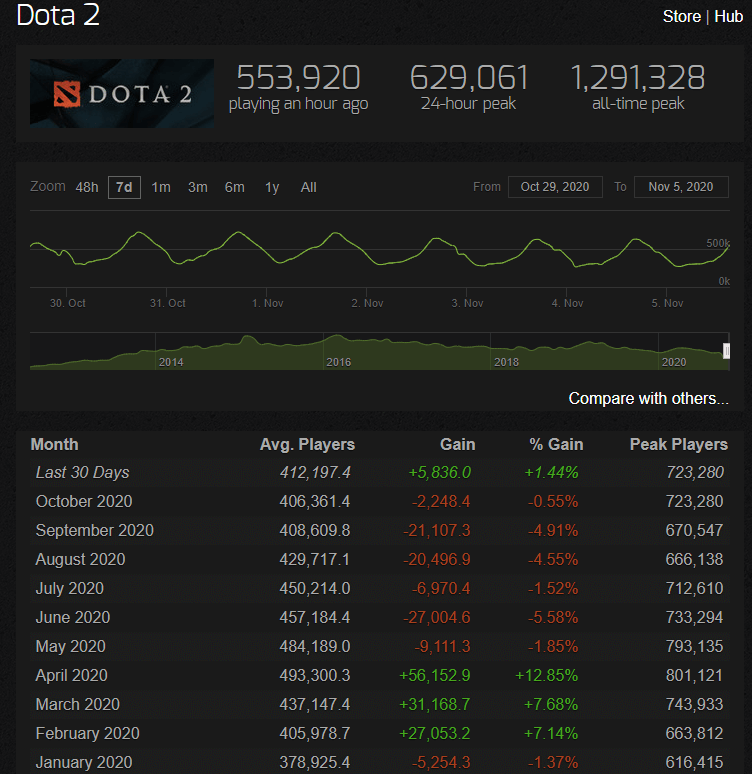This screenshot has height=774, width=752.
Task: Open Compare with others link
Action: [648, 398]
